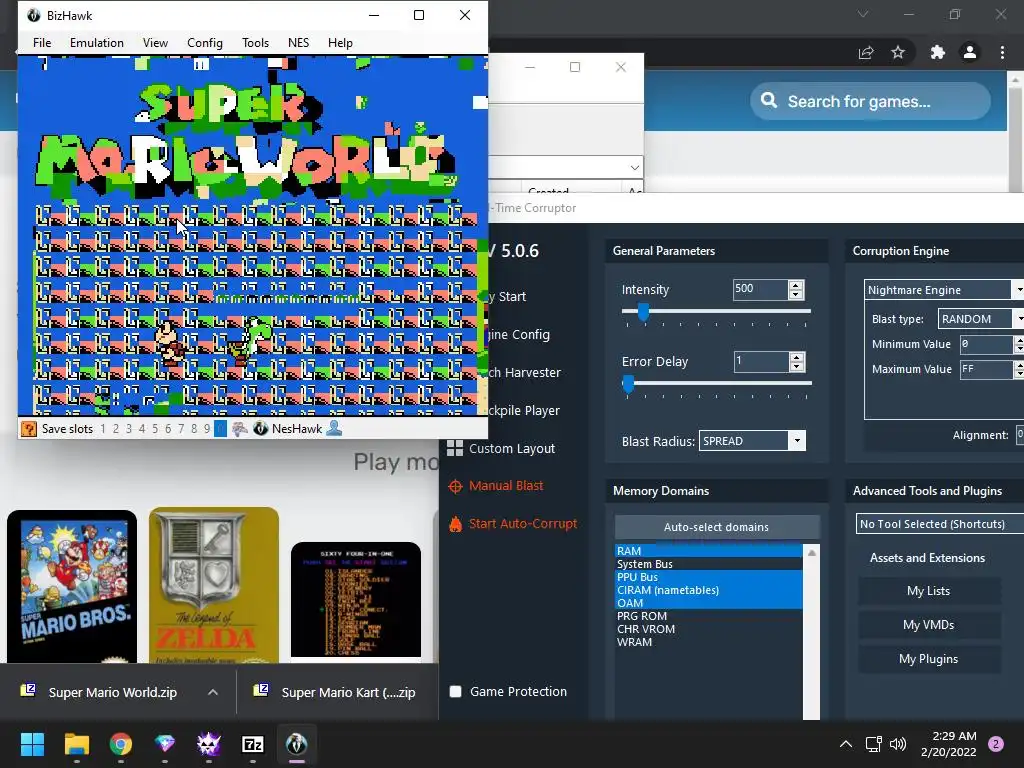Select highlighted save slot 0
The image size is (1024, 768).
click(x=221, y=429)
